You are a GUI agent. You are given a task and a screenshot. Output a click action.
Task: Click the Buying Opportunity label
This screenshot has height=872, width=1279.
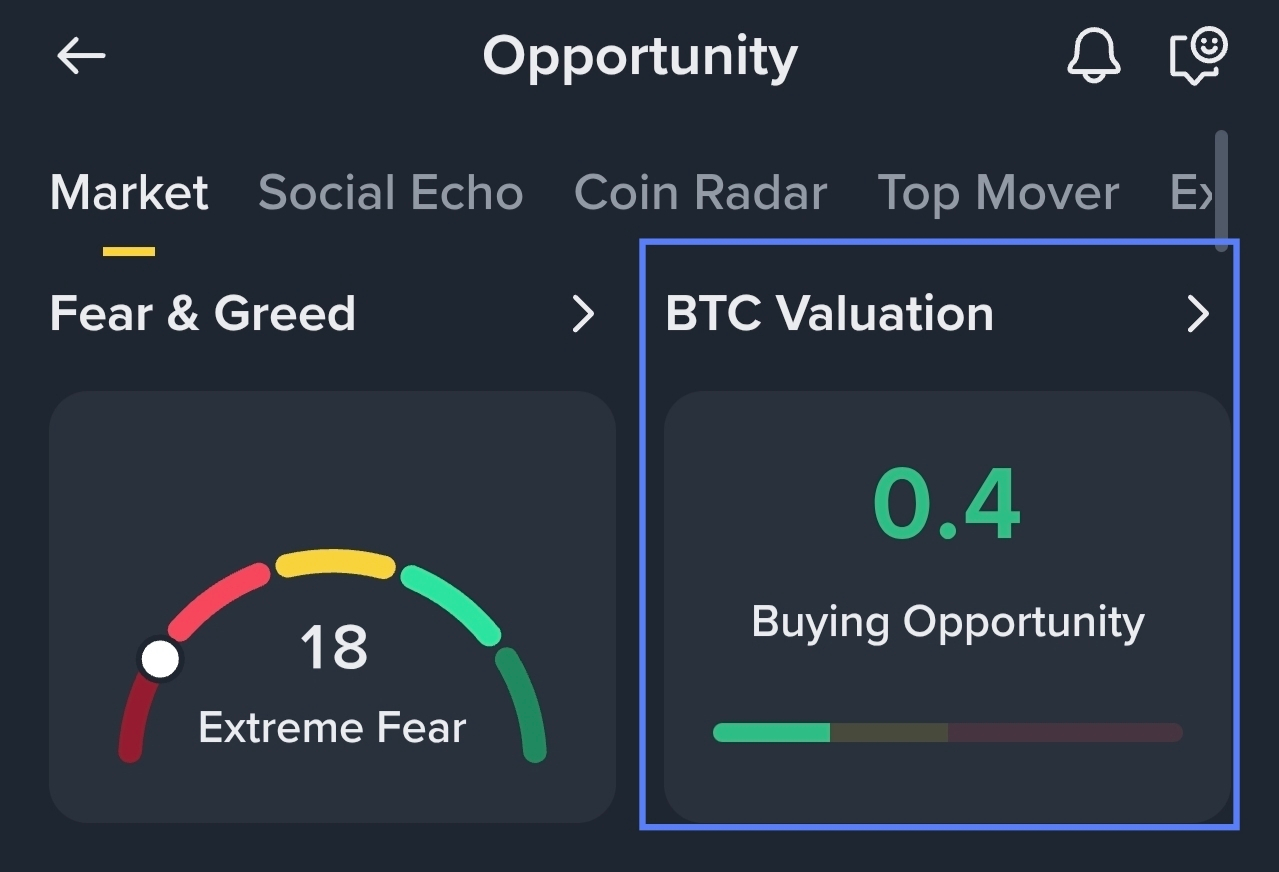(x=948, y=624)
